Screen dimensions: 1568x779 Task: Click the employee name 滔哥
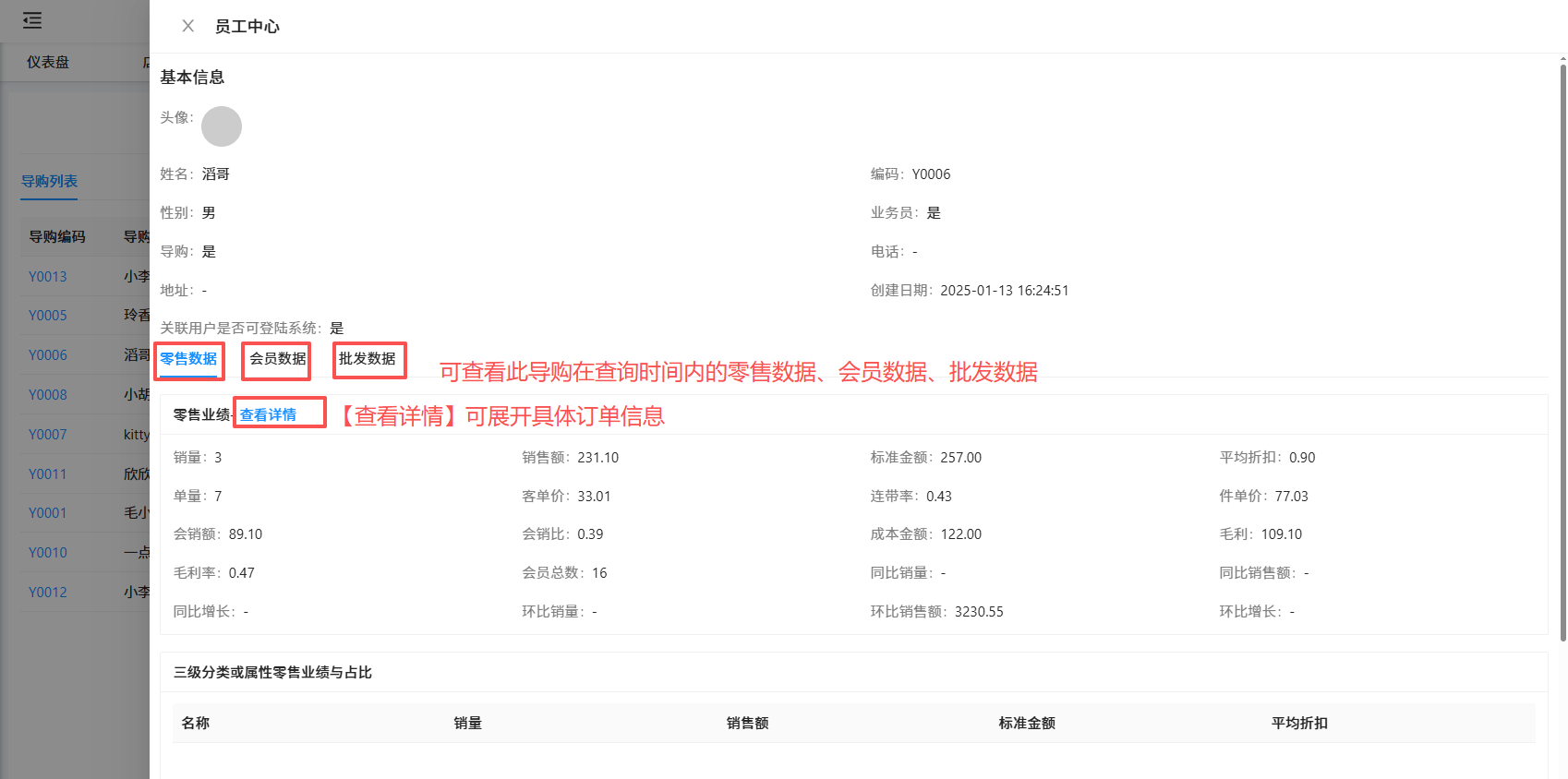(x=216, y=174)
